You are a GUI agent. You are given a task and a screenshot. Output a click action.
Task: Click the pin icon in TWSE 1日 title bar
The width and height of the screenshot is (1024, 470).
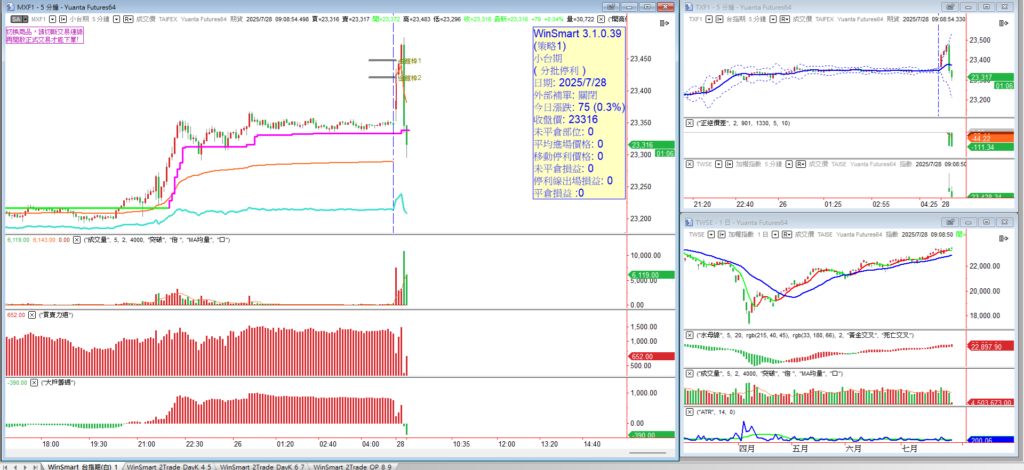pos(950,222)
